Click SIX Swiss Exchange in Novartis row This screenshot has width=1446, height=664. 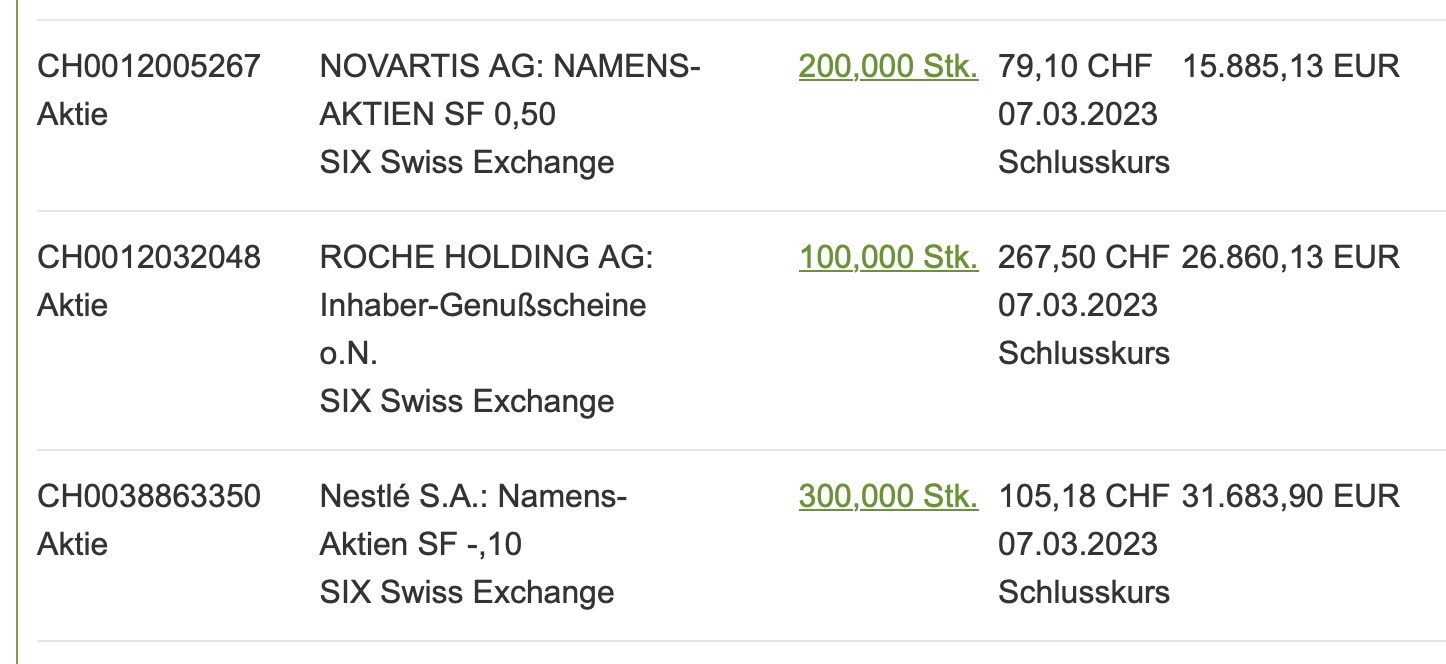point(466,162)
